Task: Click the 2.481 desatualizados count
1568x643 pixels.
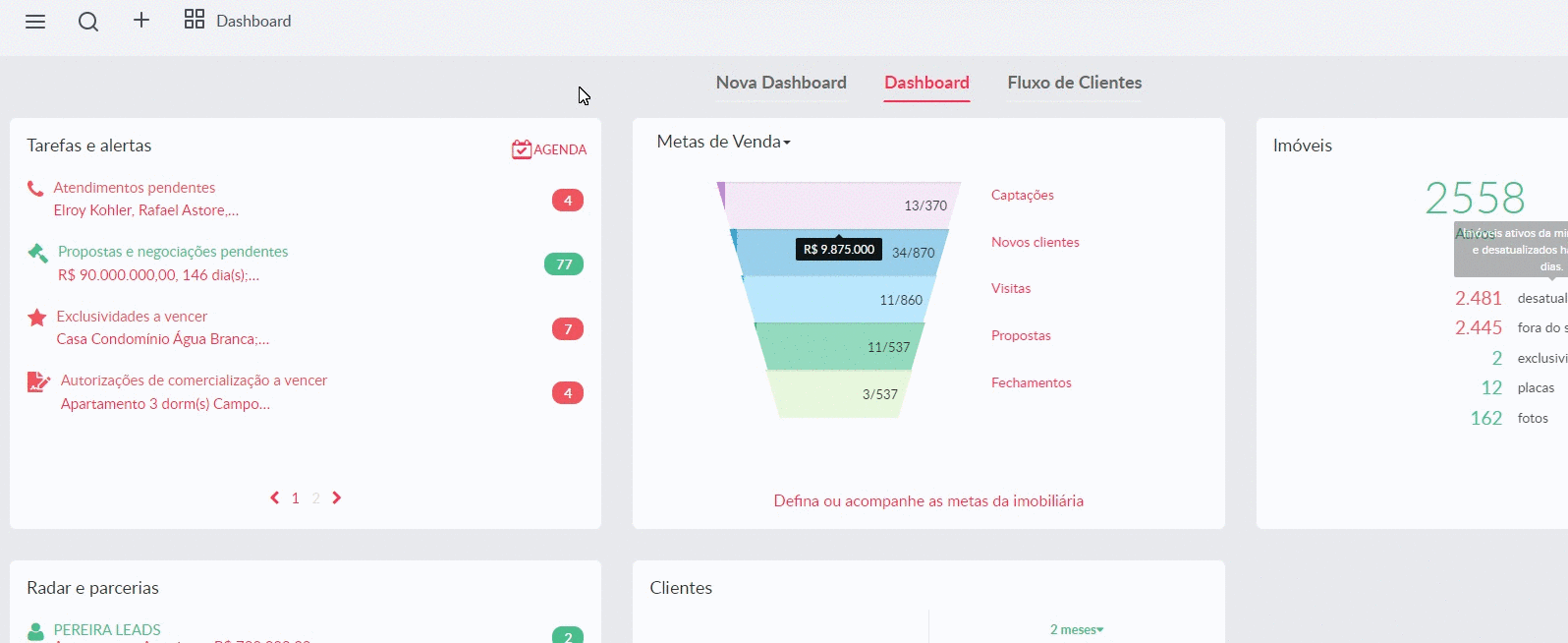Action: (1479, 298)
